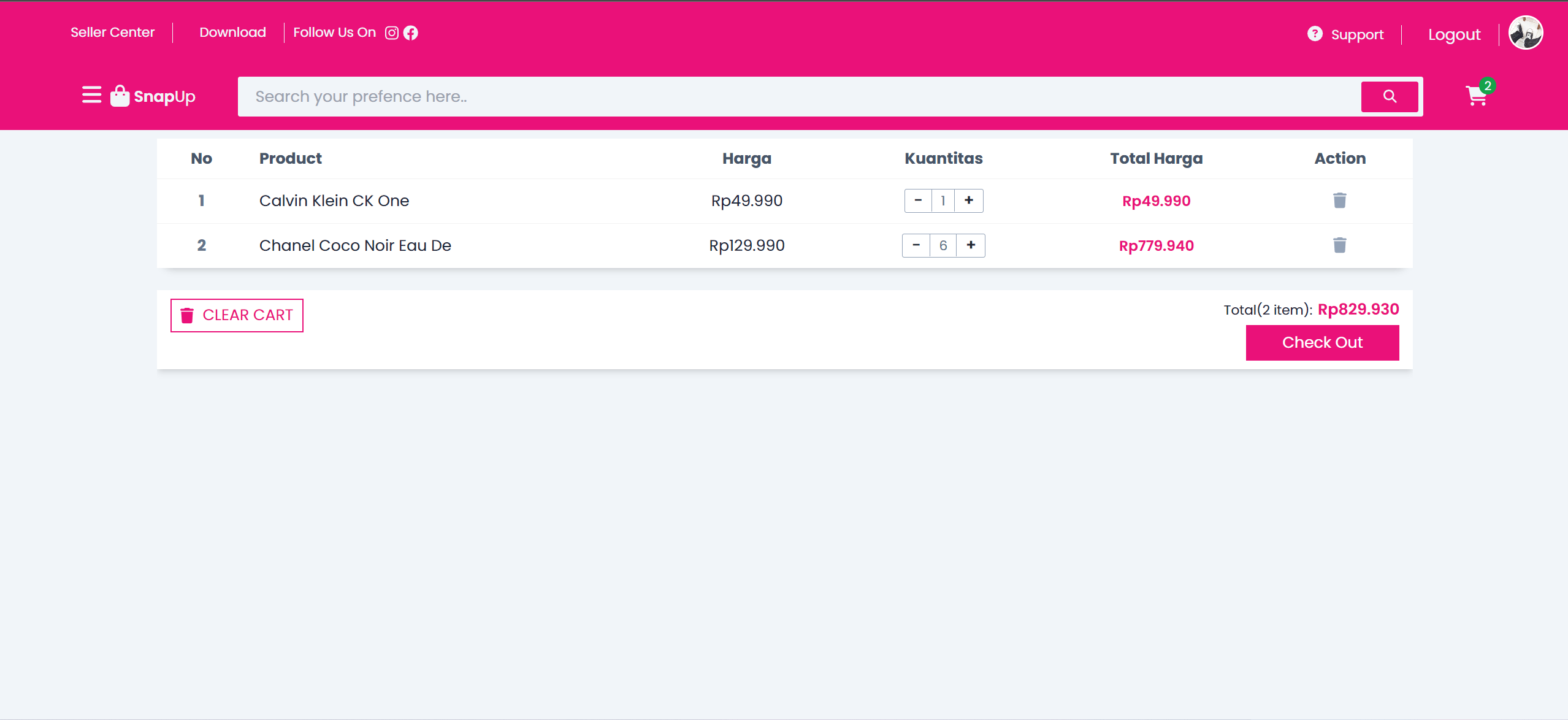Click the Logout link
This screenshot has width=1568, height=720.
point(1454,34)
